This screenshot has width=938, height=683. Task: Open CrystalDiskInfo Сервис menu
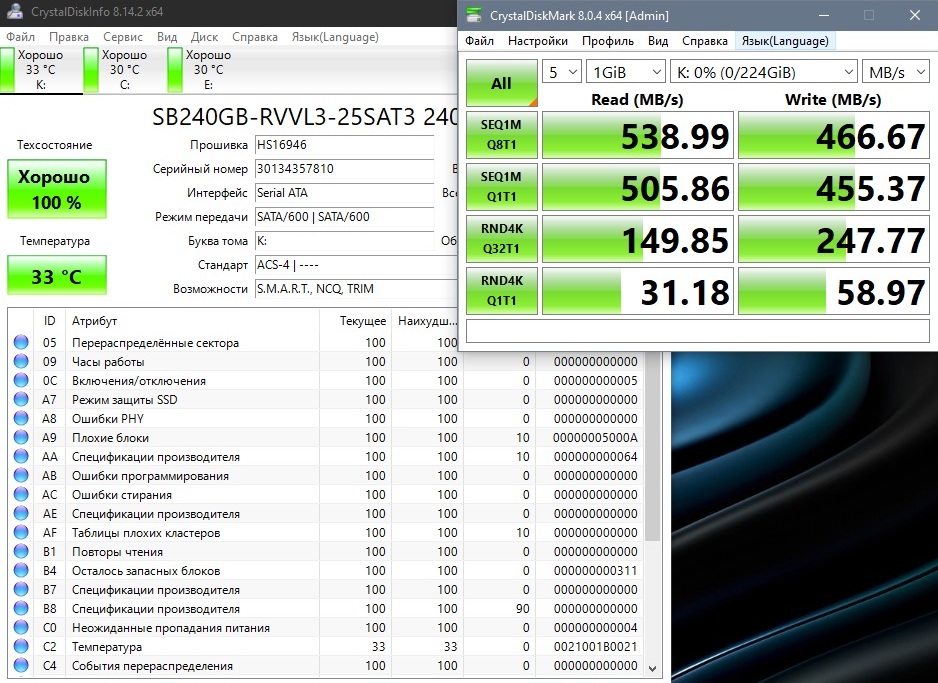[123, 37]
